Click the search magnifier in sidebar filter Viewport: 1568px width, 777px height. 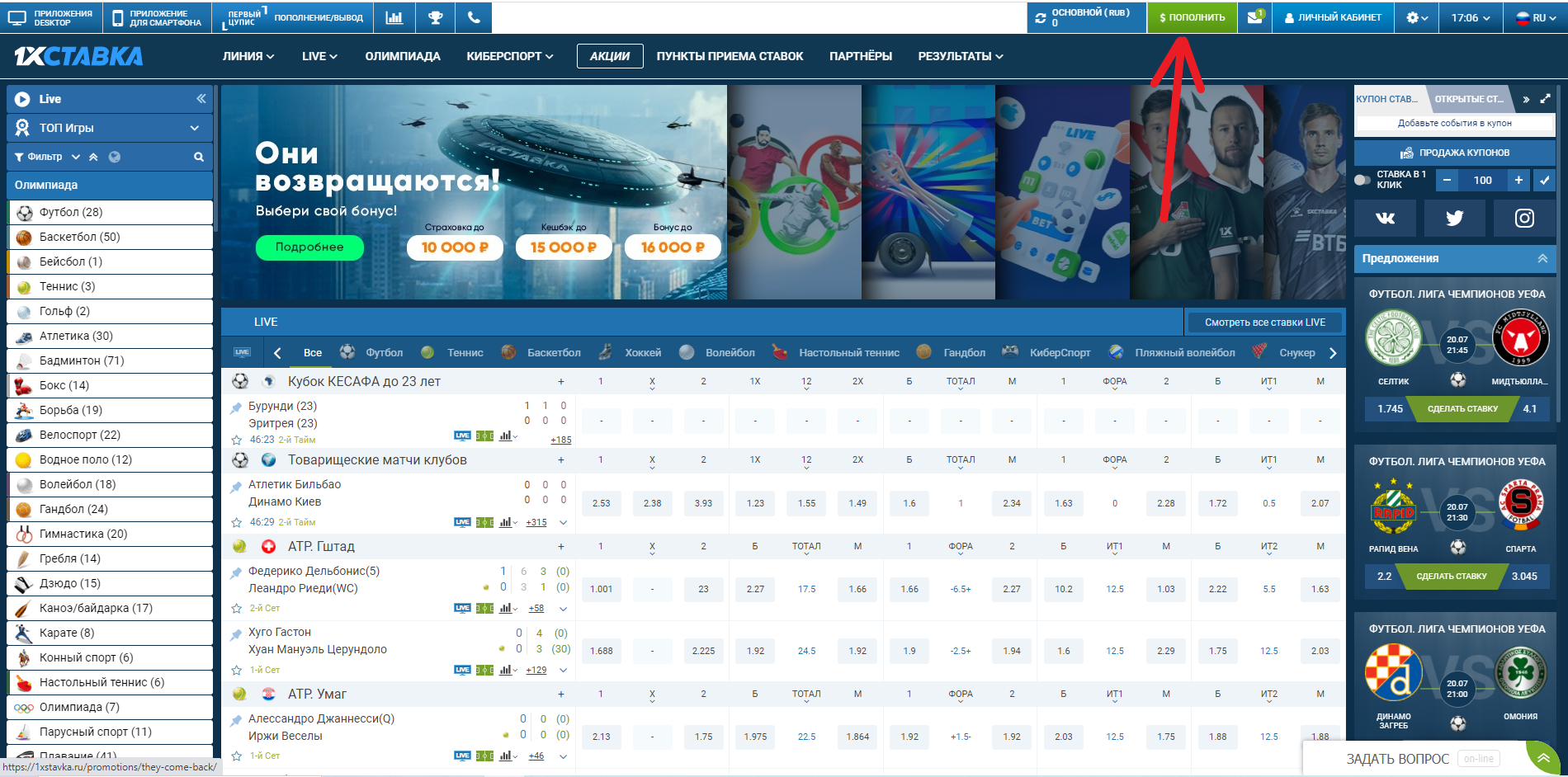199,157
